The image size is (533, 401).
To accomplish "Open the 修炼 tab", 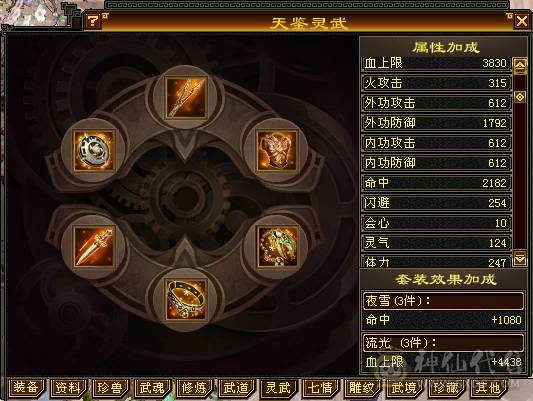I will point(194,388).
